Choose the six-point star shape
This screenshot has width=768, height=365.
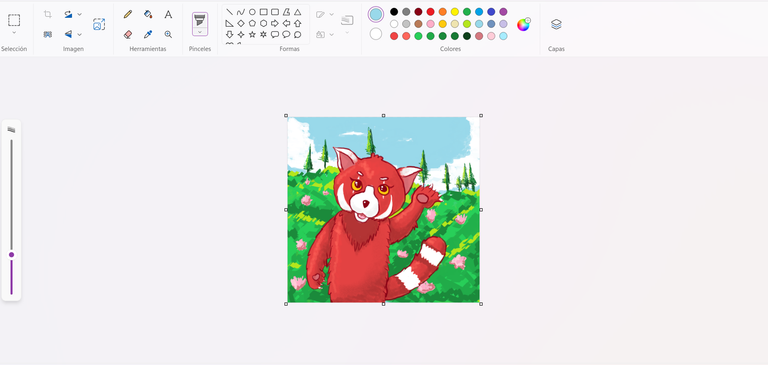264,34
